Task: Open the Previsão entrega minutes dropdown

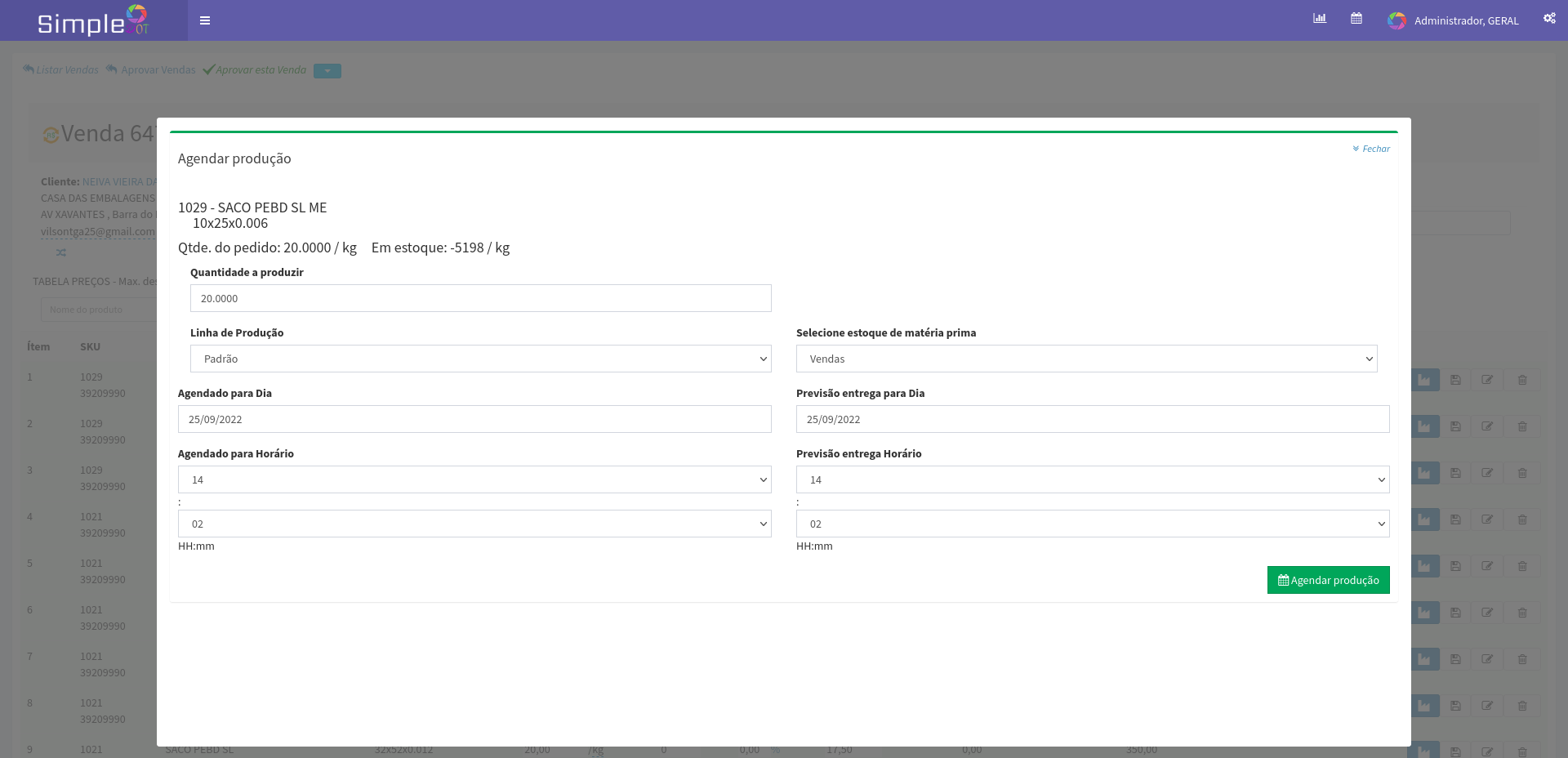Action: click(x=1093, y=524)
